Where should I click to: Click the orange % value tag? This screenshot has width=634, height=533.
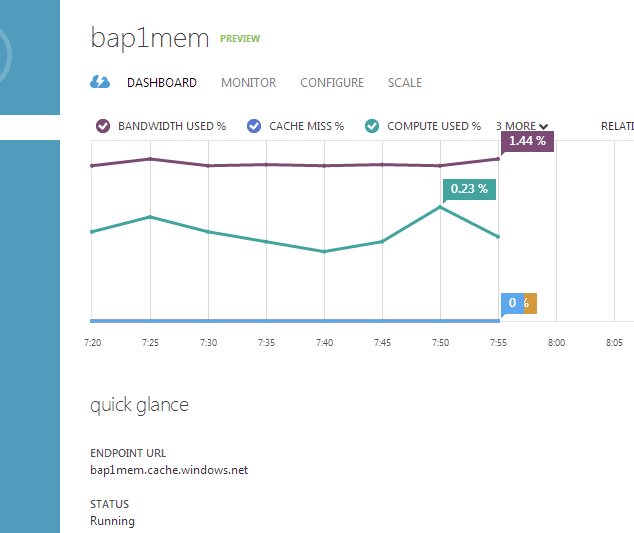[x=530, y=303]
